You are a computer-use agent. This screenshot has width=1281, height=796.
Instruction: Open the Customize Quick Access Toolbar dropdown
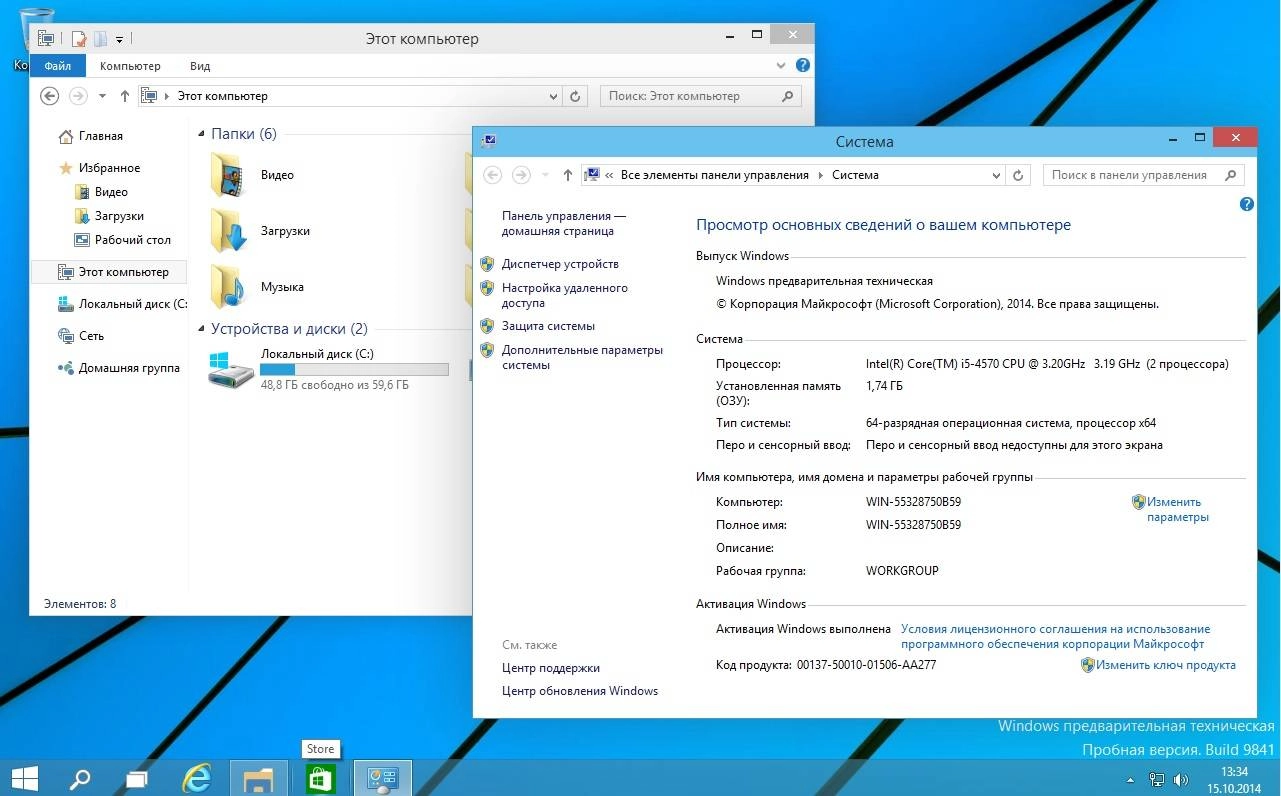[119, 40]
